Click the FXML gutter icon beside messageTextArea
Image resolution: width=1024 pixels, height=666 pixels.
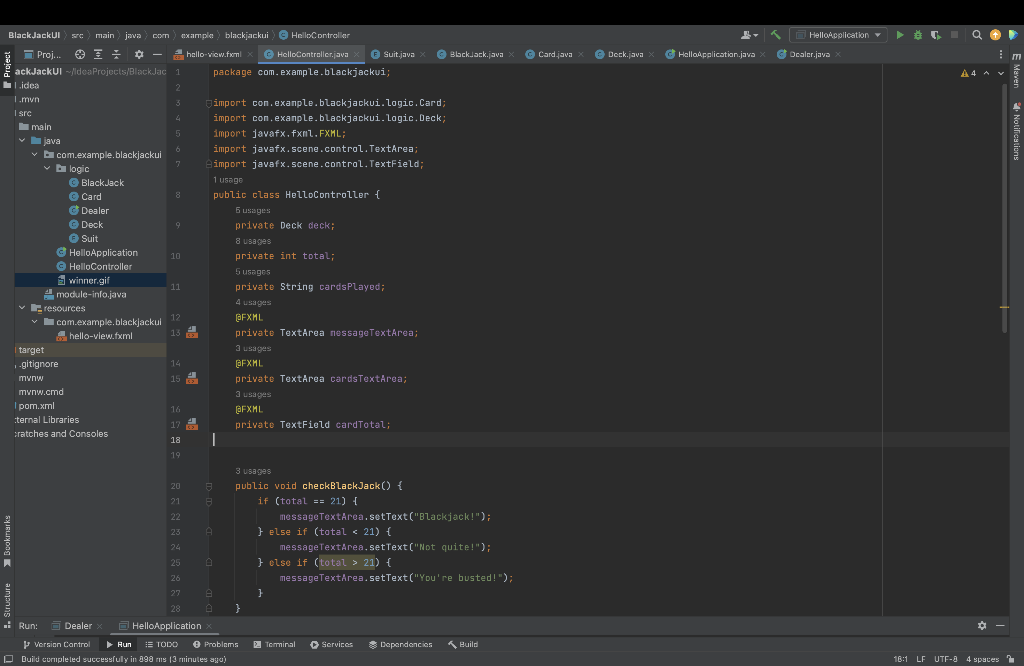(x=192, y=333)
